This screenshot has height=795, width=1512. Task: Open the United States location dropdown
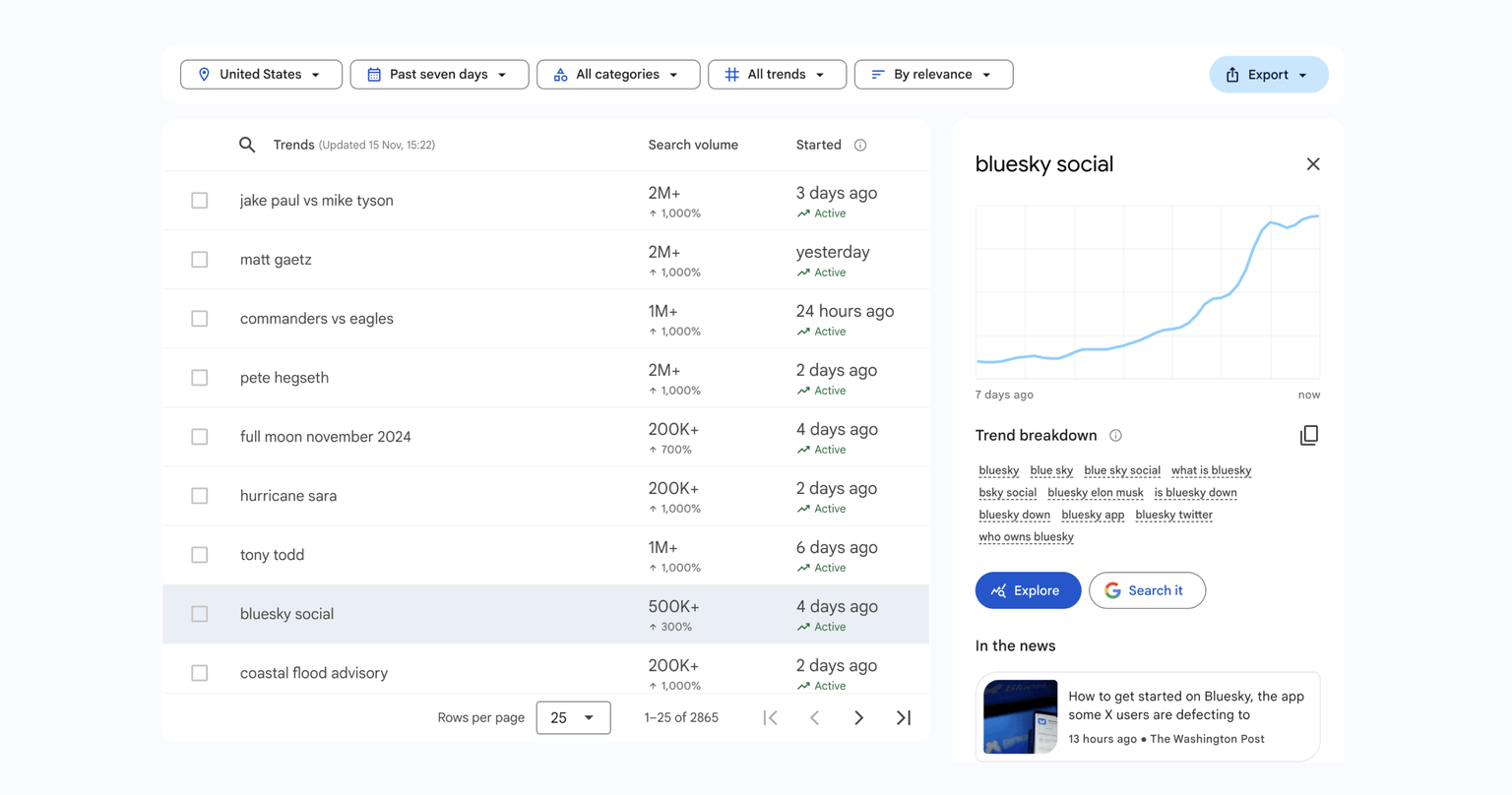pyautogui.click(x=261, y=75)
